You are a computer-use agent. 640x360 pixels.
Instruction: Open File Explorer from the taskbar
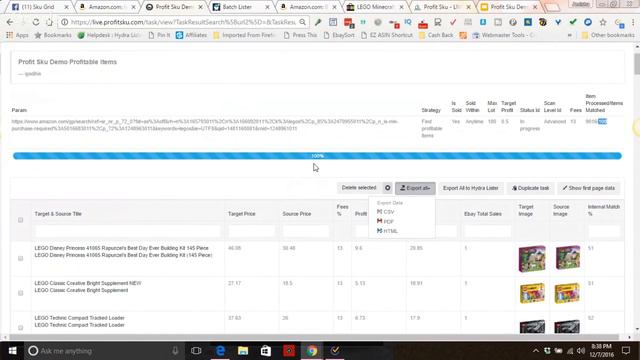pyautogui.click(x=243, y=351)
